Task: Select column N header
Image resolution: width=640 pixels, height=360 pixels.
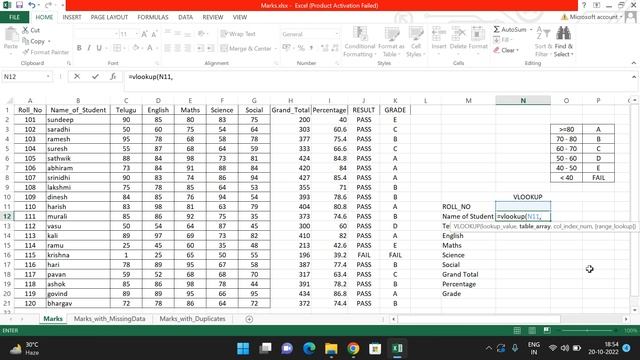Action: click(523, 100)
